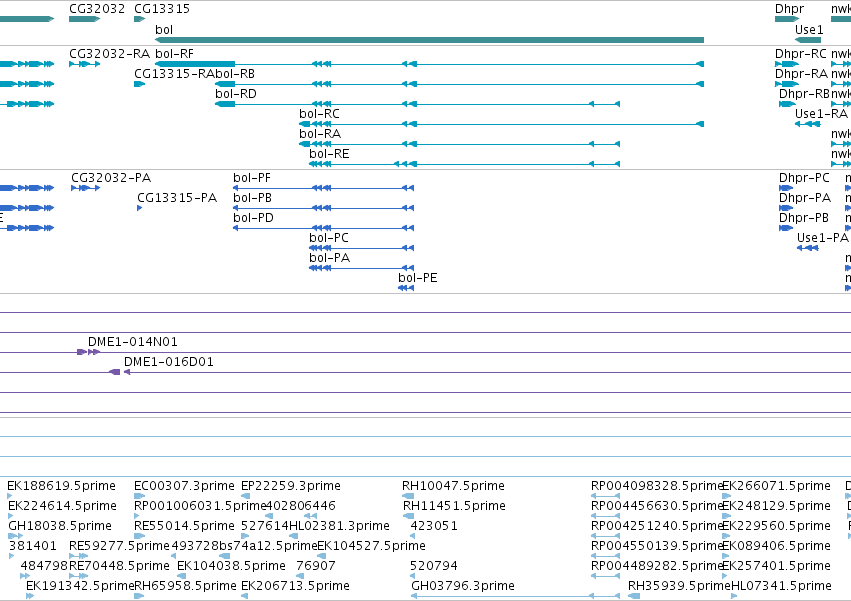Image resolution: width=851 pixels, height=601 pixels.
Task: Click the RP004489282.5prime EST label
Action: click(656, 566)
